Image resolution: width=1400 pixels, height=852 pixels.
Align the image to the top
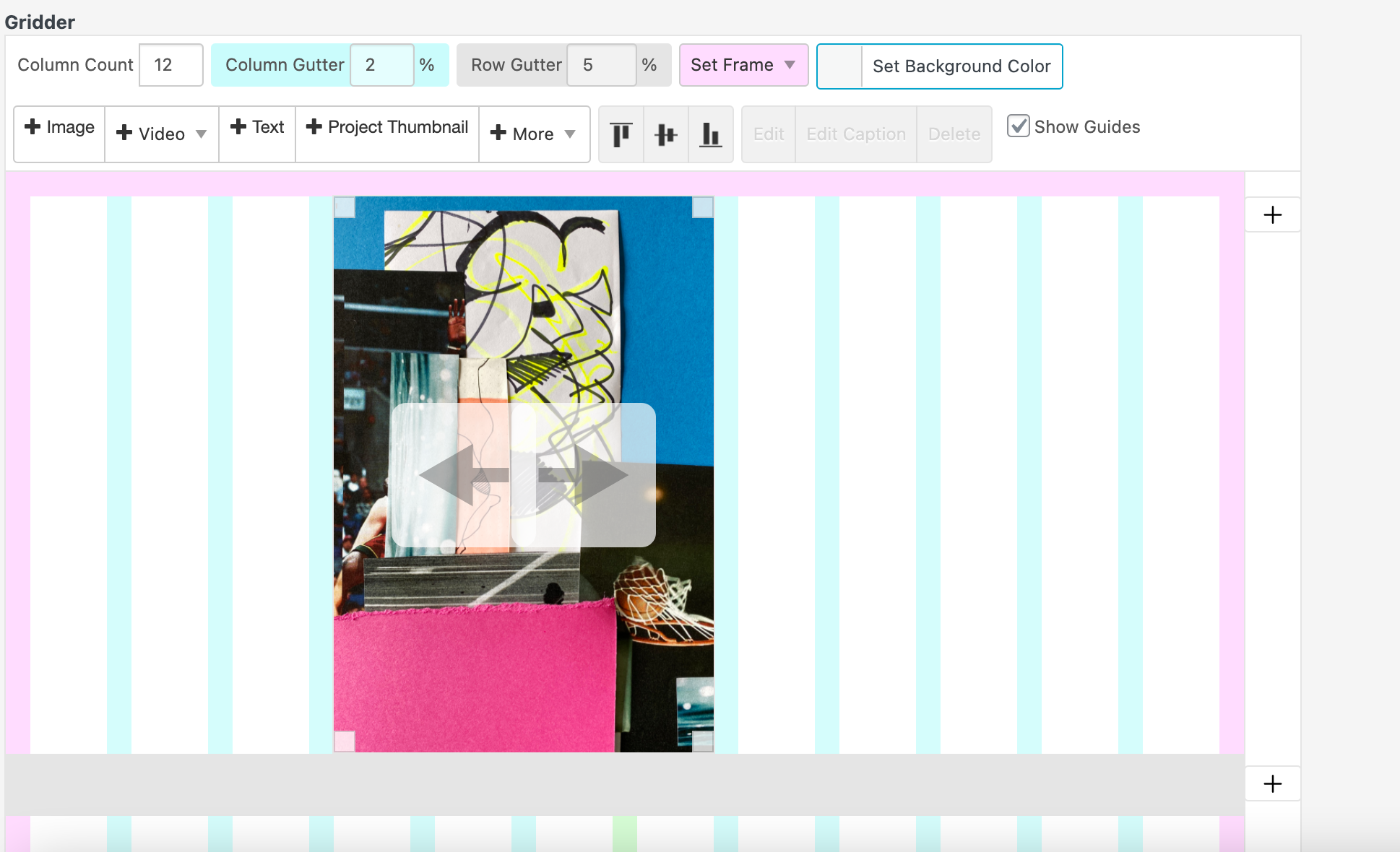pyautogui.click(x=621, y=134)
